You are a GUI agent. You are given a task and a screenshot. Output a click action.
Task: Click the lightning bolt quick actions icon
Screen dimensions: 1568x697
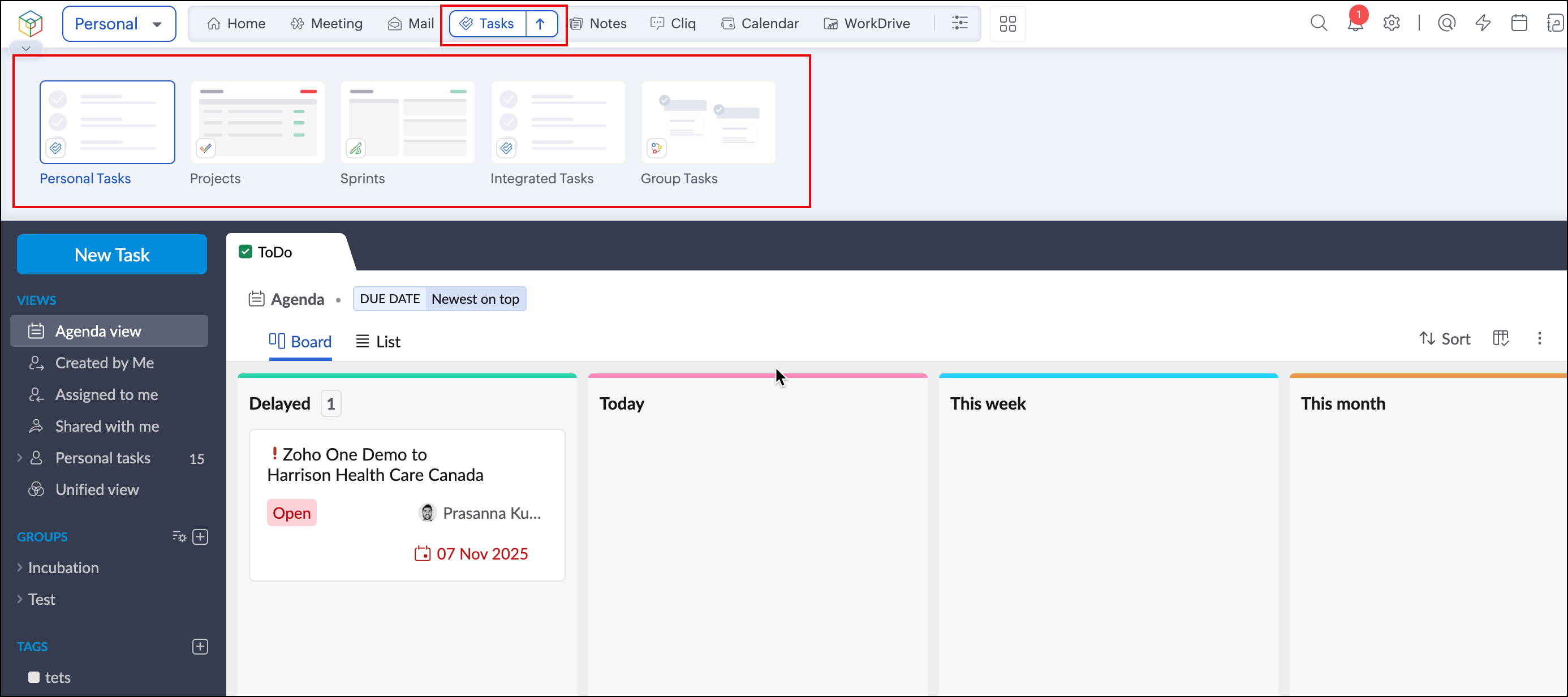[1483, 23]
